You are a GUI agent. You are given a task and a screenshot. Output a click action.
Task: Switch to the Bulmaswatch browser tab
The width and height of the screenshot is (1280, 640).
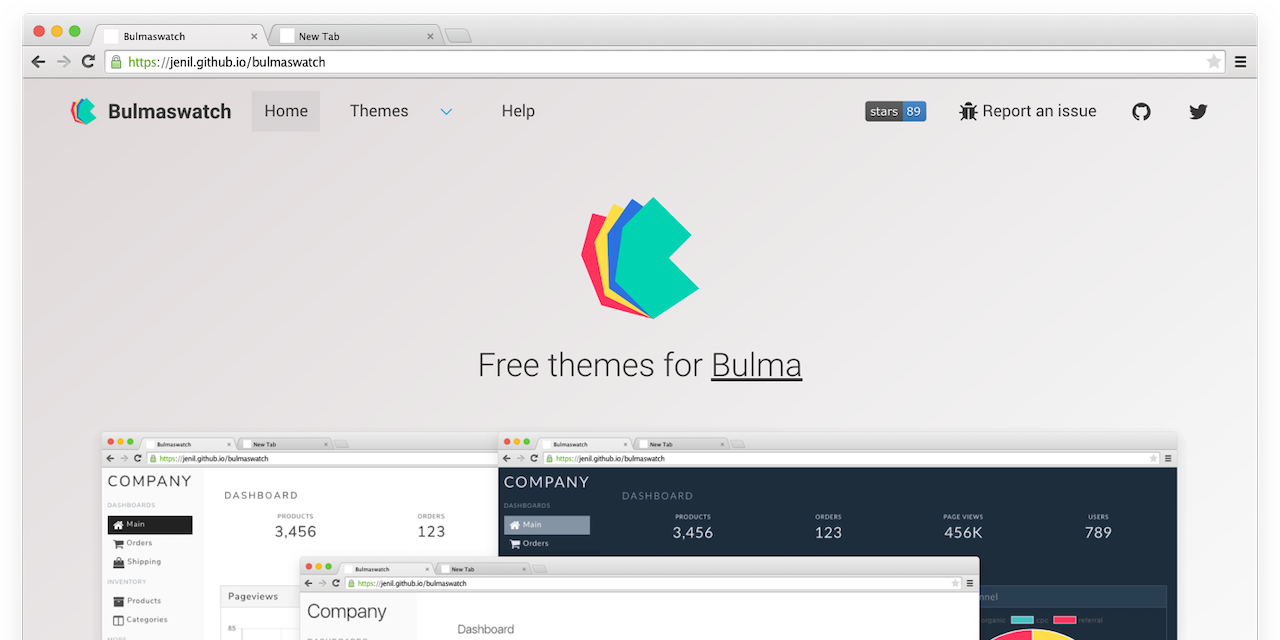point(180,36)
